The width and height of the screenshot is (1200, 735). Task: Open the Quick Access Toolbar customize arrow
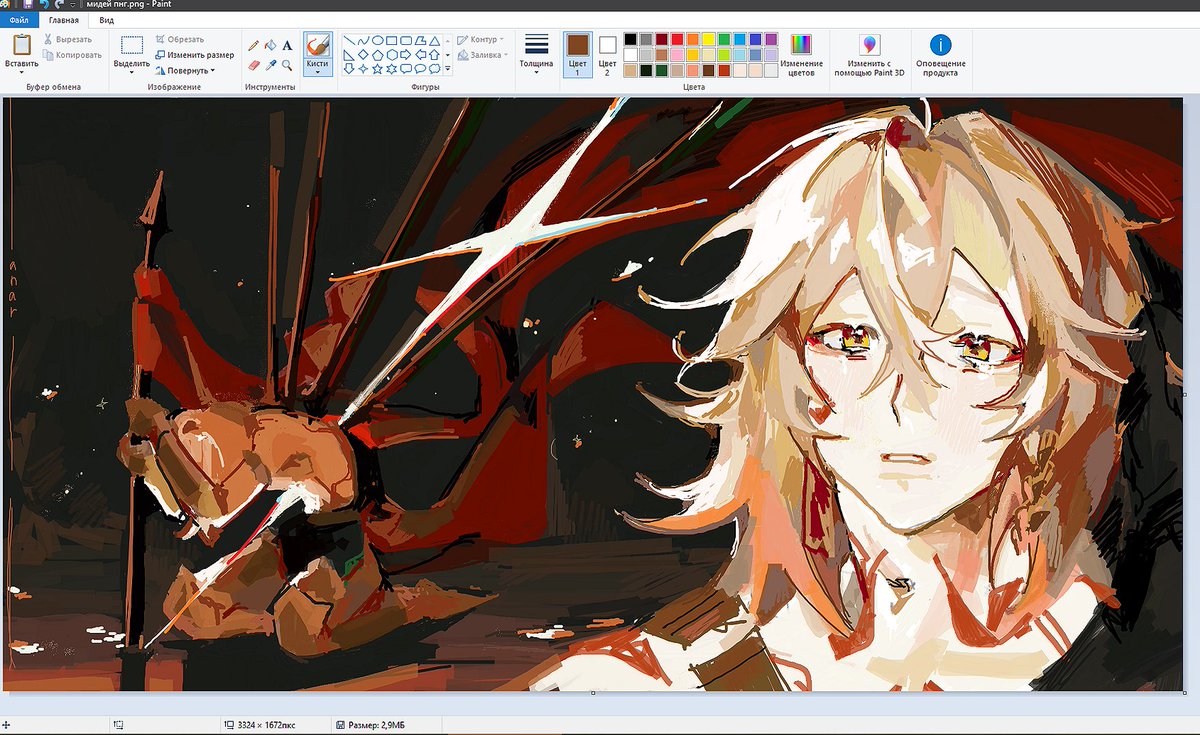tap(73, 5)
